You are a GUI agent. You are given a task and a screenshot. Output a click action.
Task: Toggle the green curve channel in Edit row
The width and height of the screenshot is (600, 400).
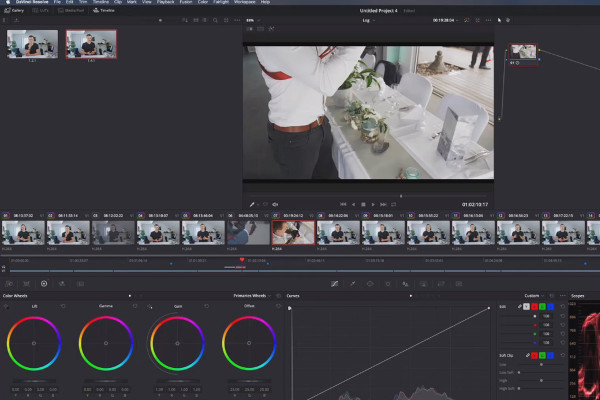pyautogui.click(x=542, y=307)
